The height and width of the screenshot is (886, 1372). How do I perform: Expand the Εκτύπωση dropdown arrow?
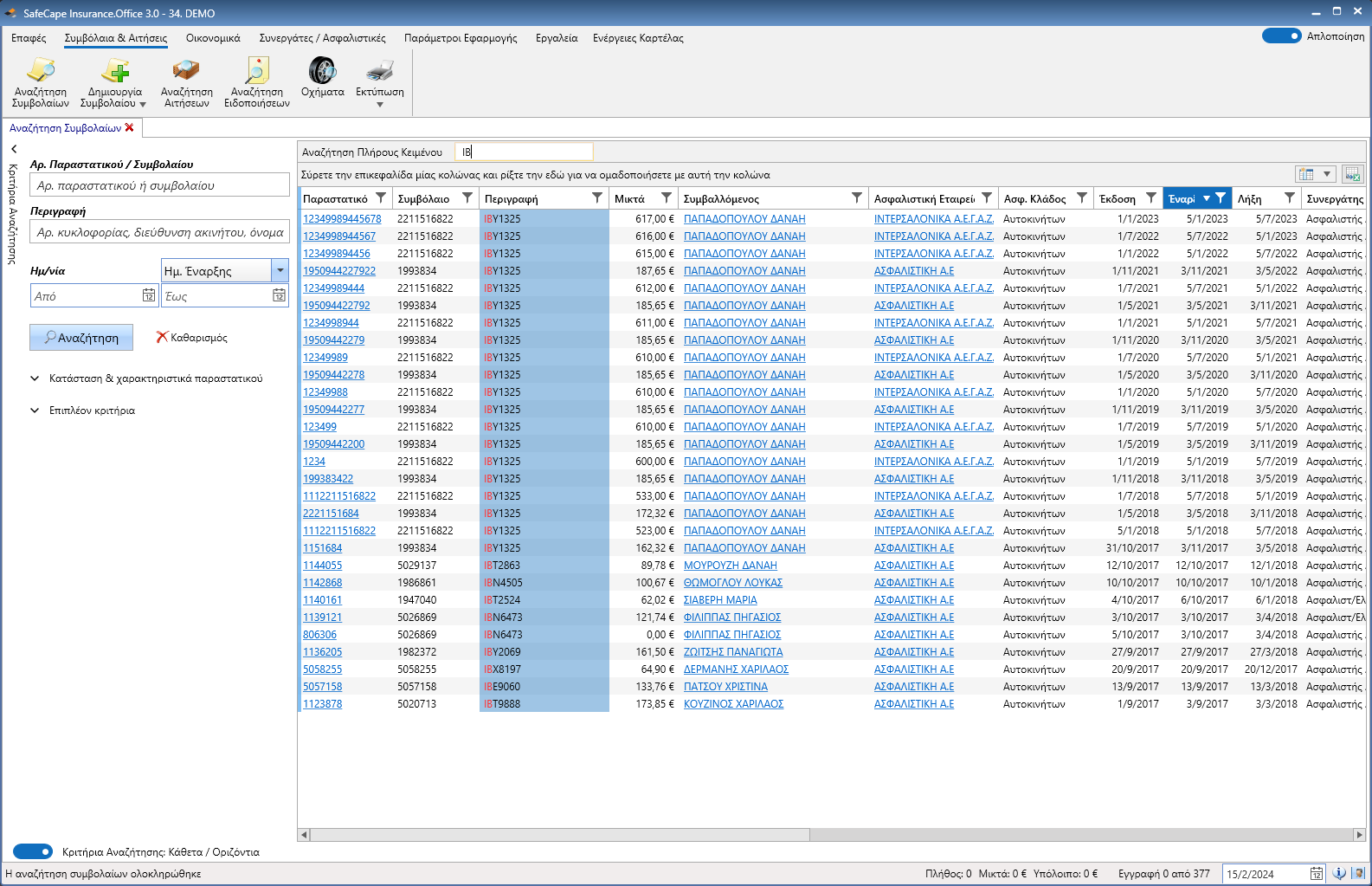[x=379, y=105]
